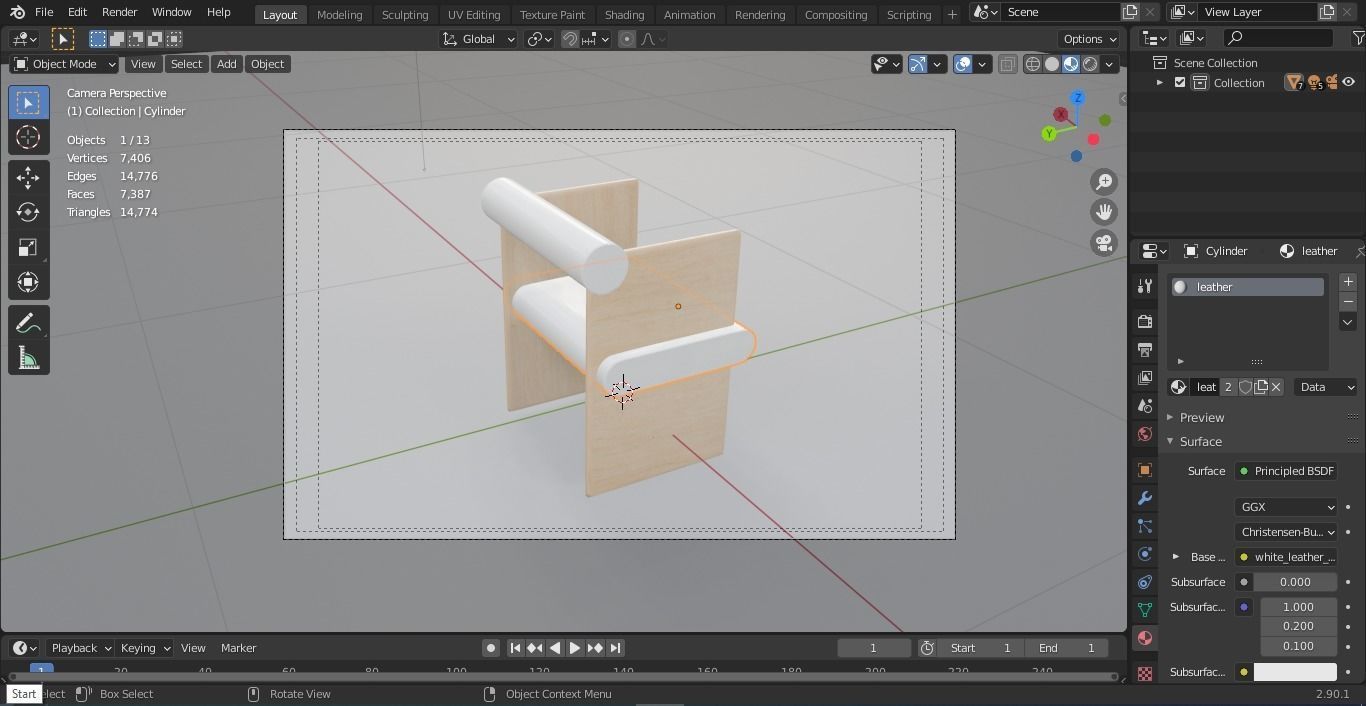Screen dimensions: 1366x706
Task: Click the Pan view hand icon
Action: tap(1104, 212)
